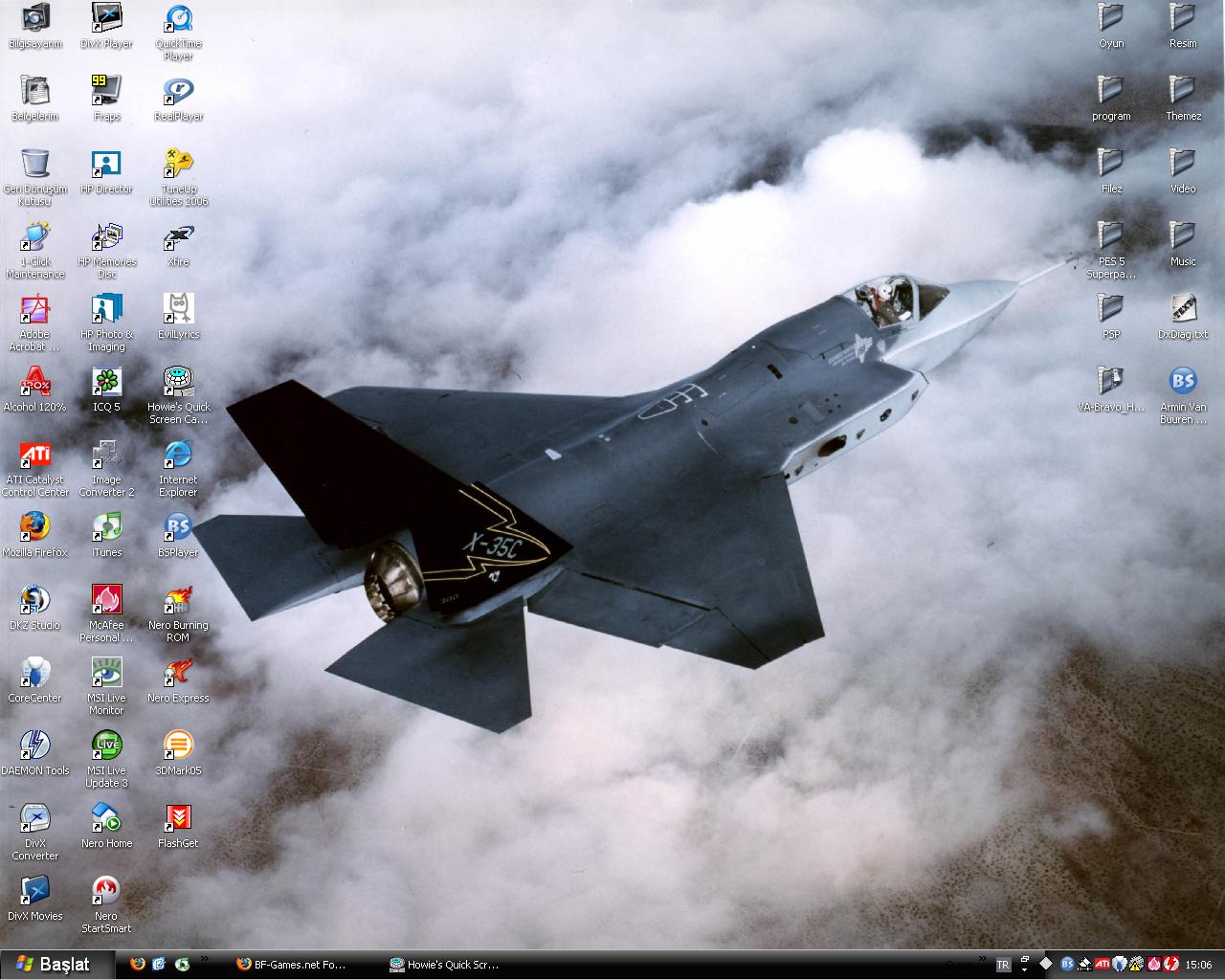Launch Image Converter 2 shortcut
Screen dimensions: 1225x980
[x=106, y=469]
